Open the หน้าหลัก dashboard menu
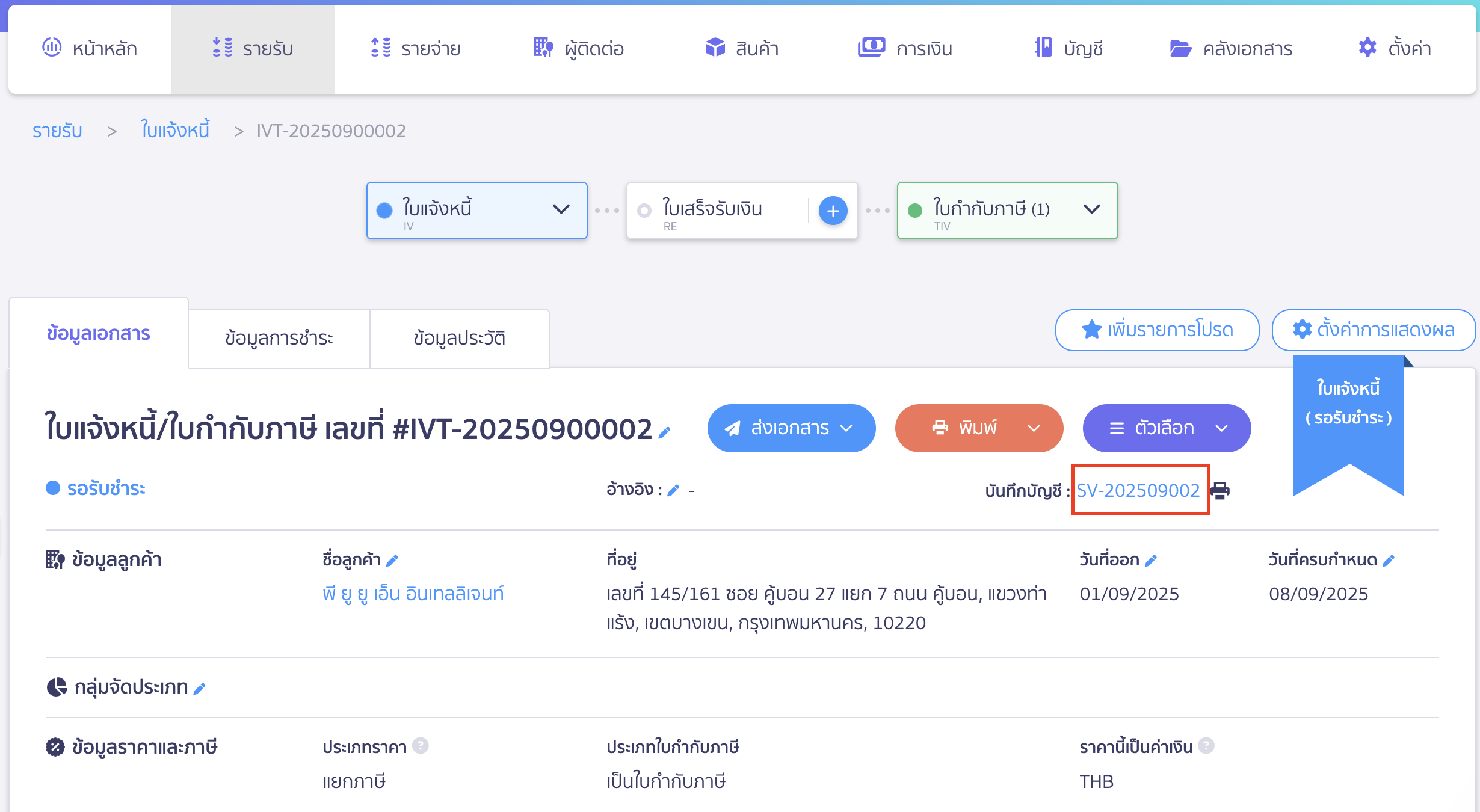Viewport: 1480px width, 812px height. click(90, 48)
